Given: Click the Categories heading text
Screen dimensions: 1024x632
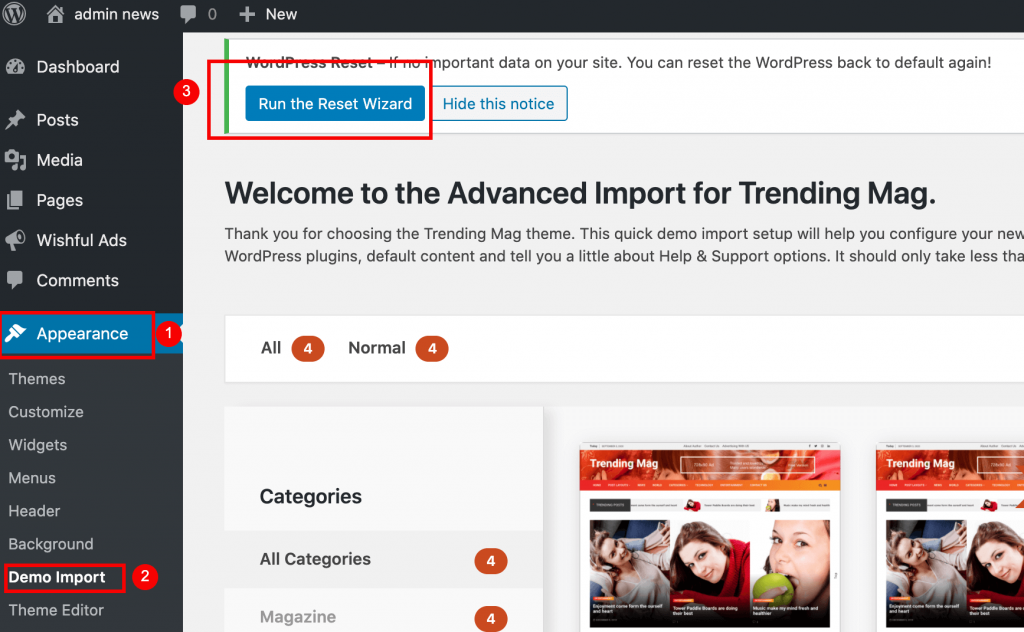Looking at the screenshot, I should tap(310, 496).
